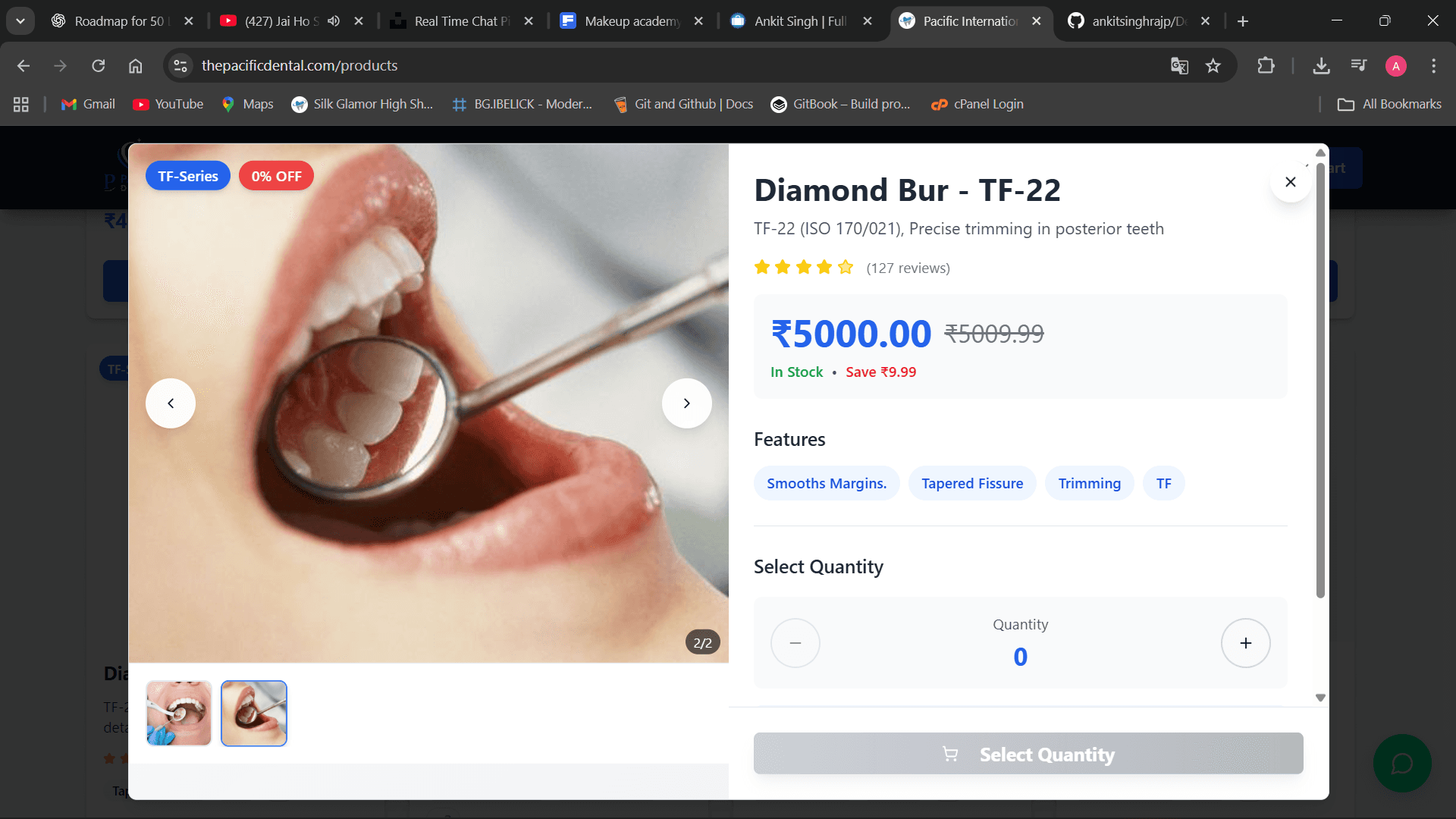Select the first product thumbnail

point(179,713)
